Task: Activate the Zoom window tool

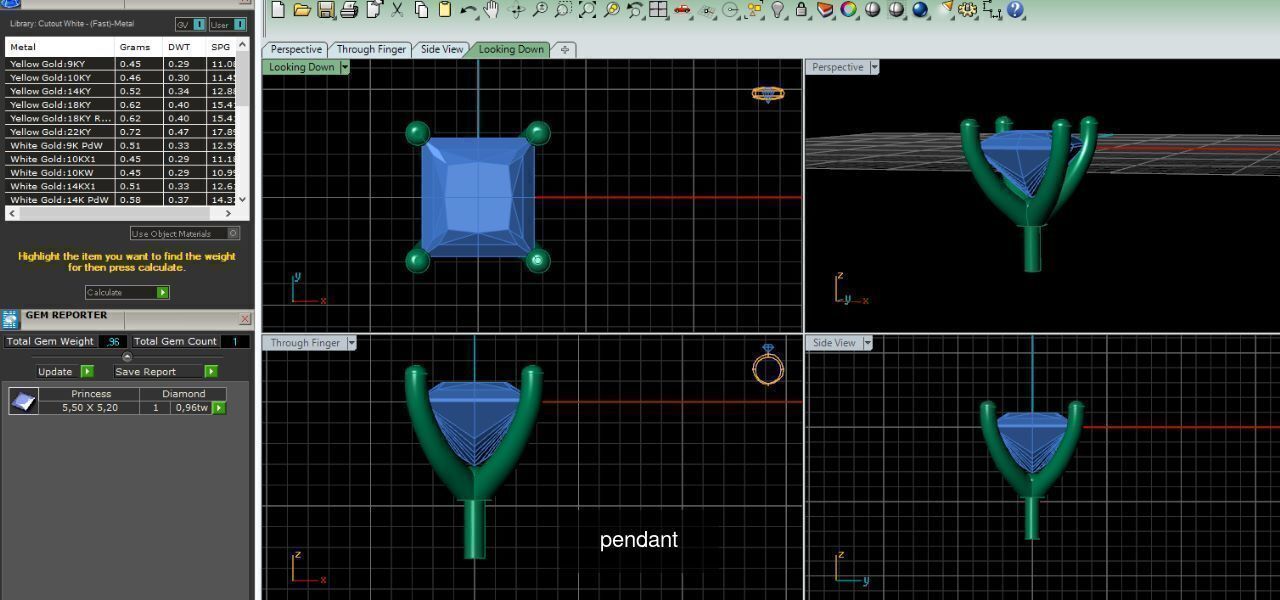Action: point(563,10)
